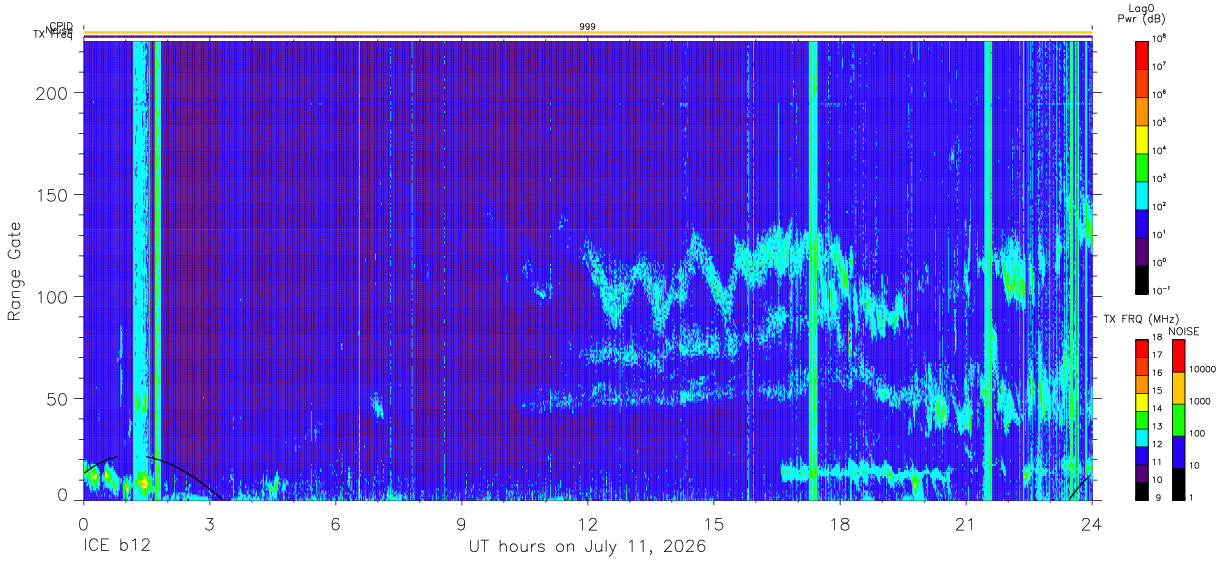Click the wide cyan vertical band after 1 UT
Viewport: 1228px width, 567px height.
[x=141, y=270]
